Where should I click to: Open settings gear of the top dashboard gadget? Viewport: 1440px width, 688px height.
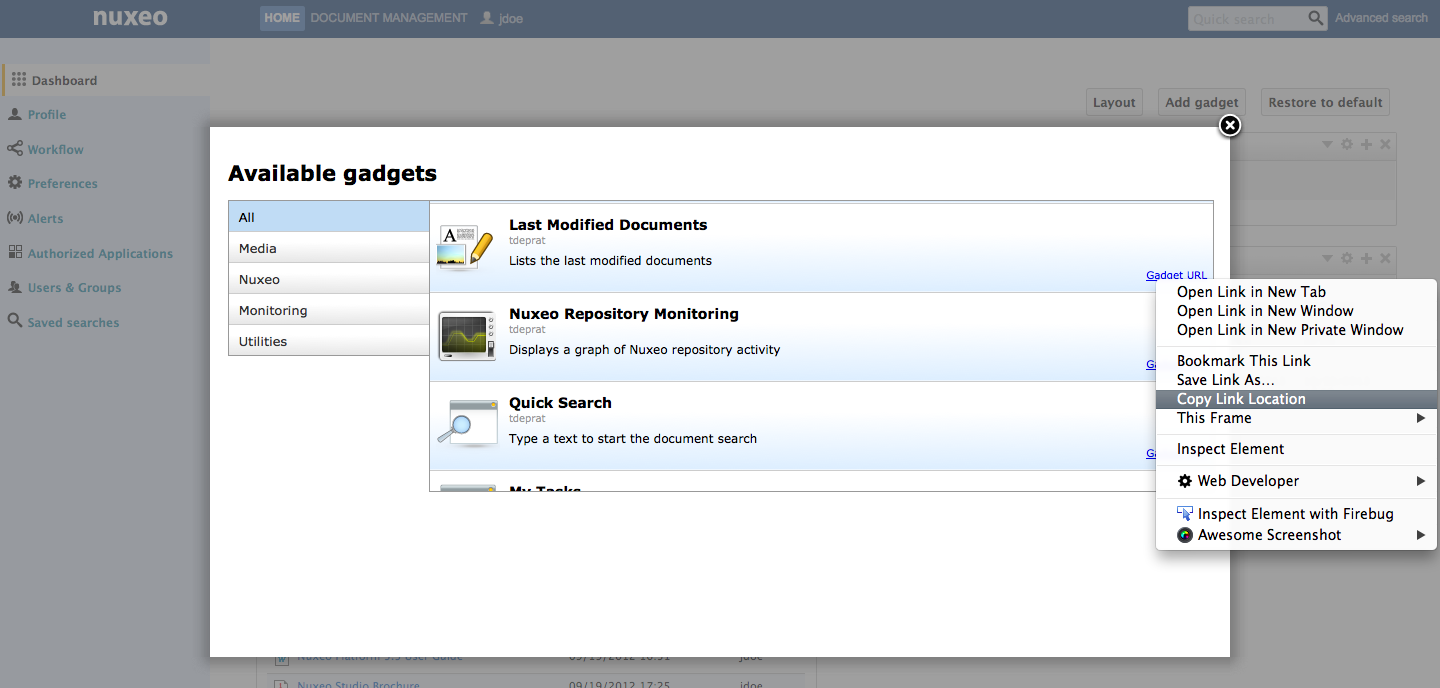pos(1347,145)
